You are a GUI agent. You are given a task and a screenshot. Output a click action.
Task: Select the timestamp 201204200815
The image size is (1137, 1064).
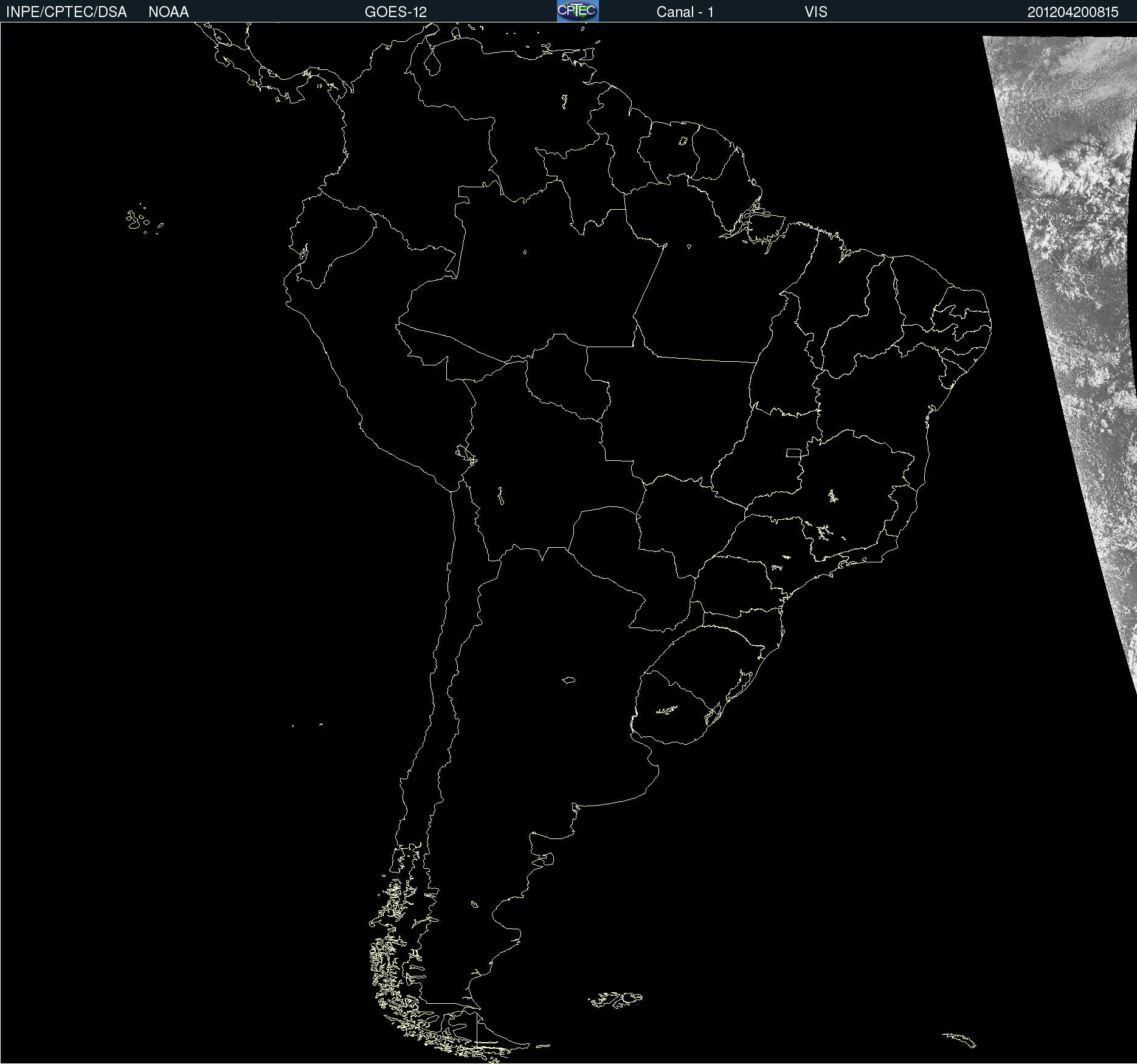click(x=1073, y=12)
